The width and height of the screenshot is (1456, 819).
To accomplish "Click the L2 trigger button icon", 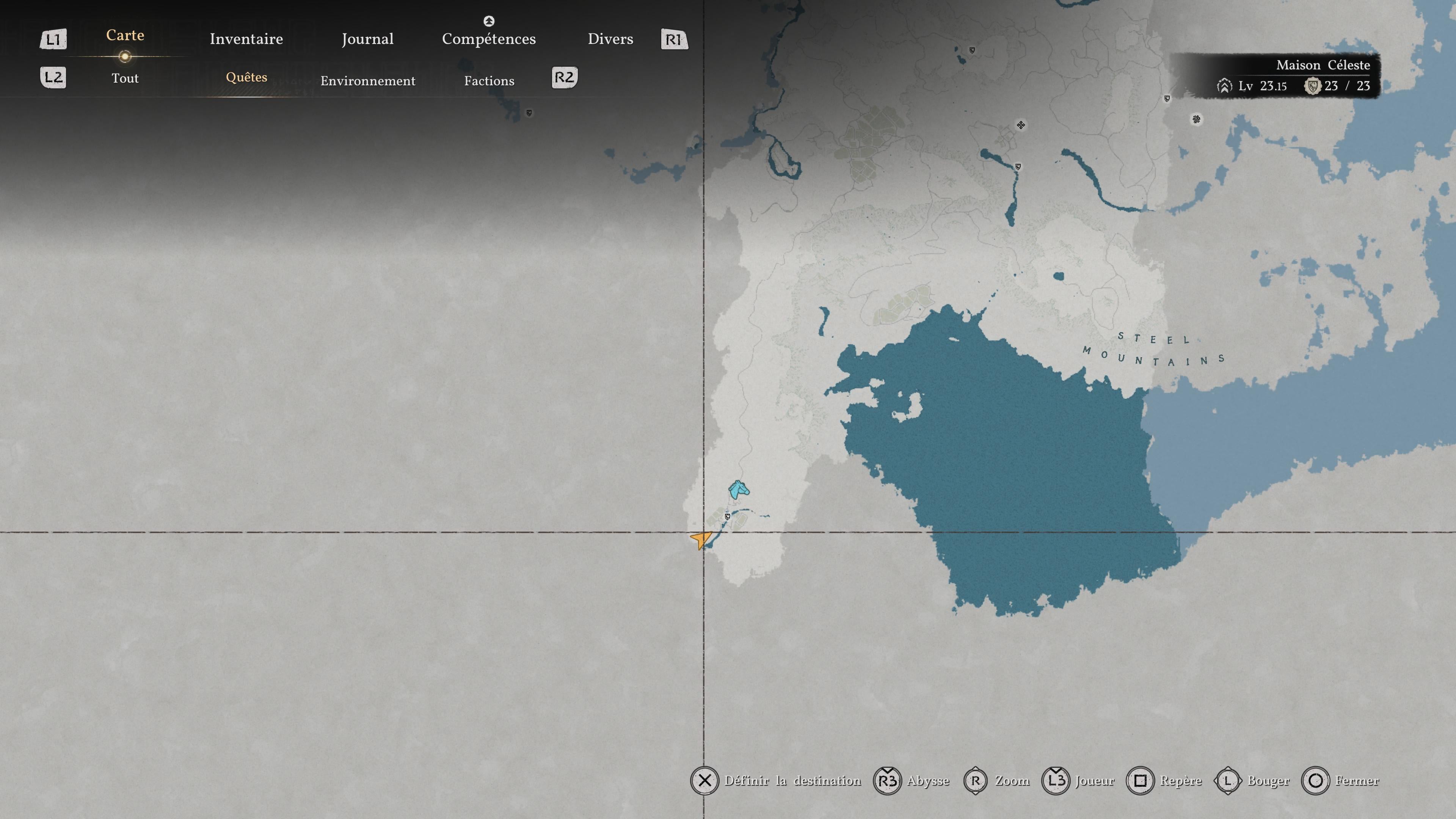I will click(x=53, y=77).
